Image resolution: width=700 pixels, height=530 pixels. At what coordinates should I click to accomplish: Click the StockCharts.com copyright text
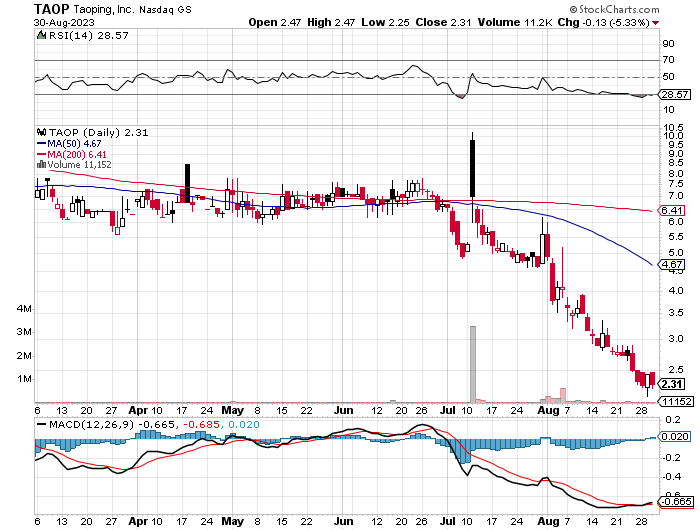[614, 9]
